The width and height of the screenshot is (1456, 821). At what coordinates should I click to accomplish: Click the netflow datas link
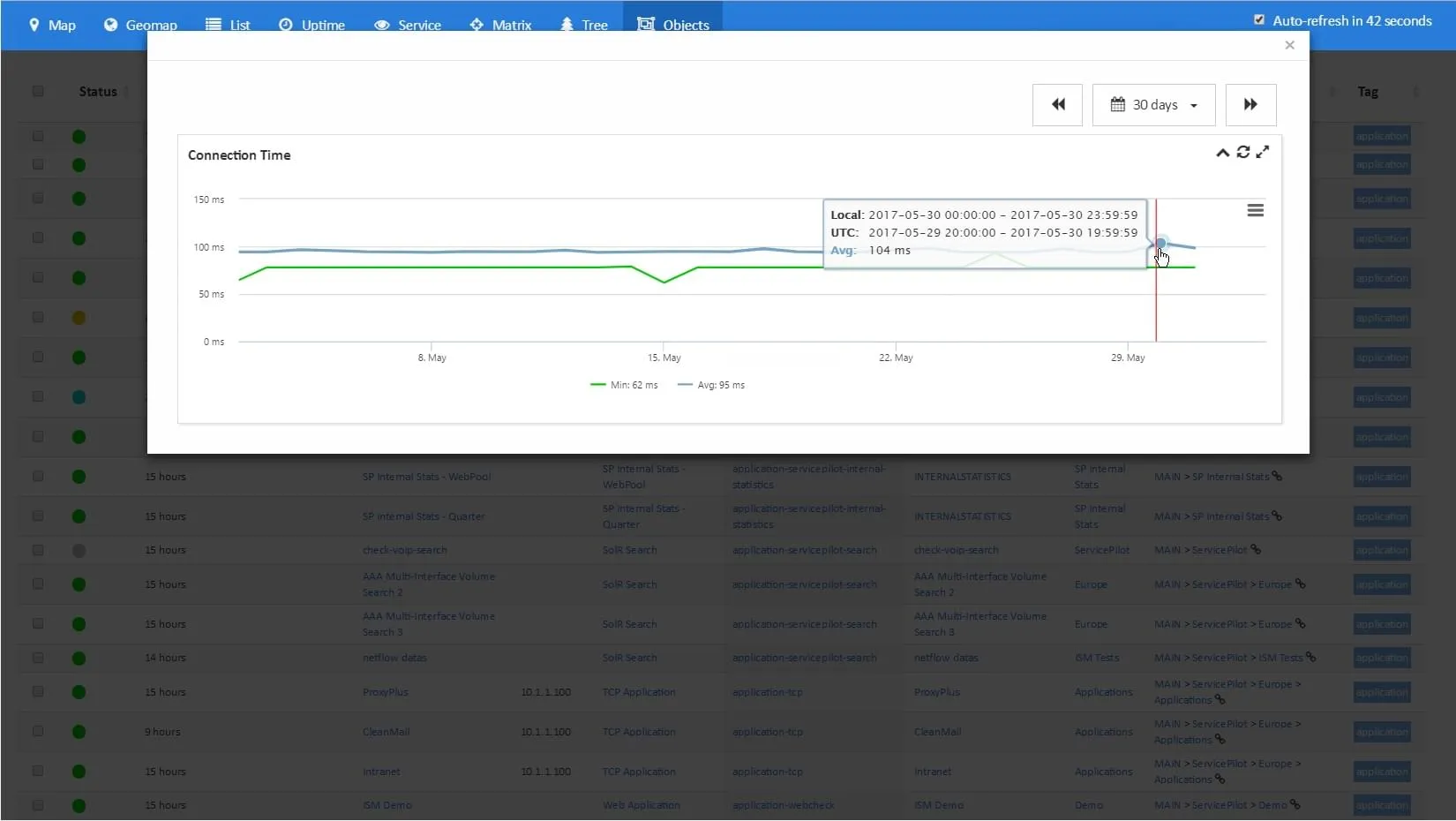[x=394, y=658]
